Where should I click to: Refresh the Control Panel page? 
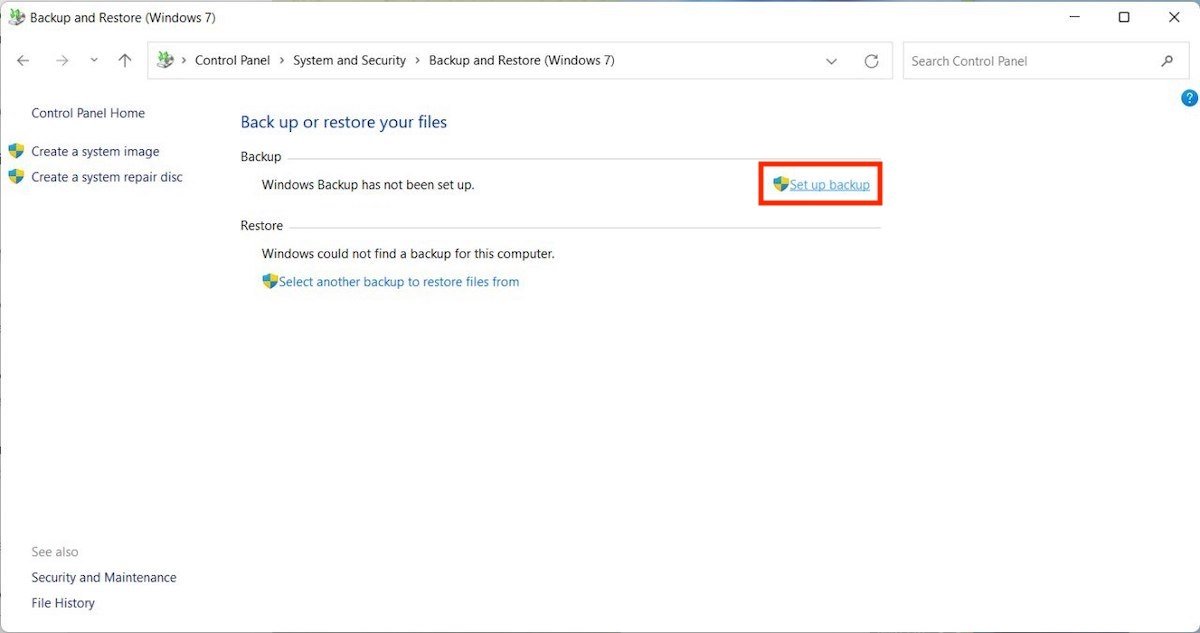(872, 61)
